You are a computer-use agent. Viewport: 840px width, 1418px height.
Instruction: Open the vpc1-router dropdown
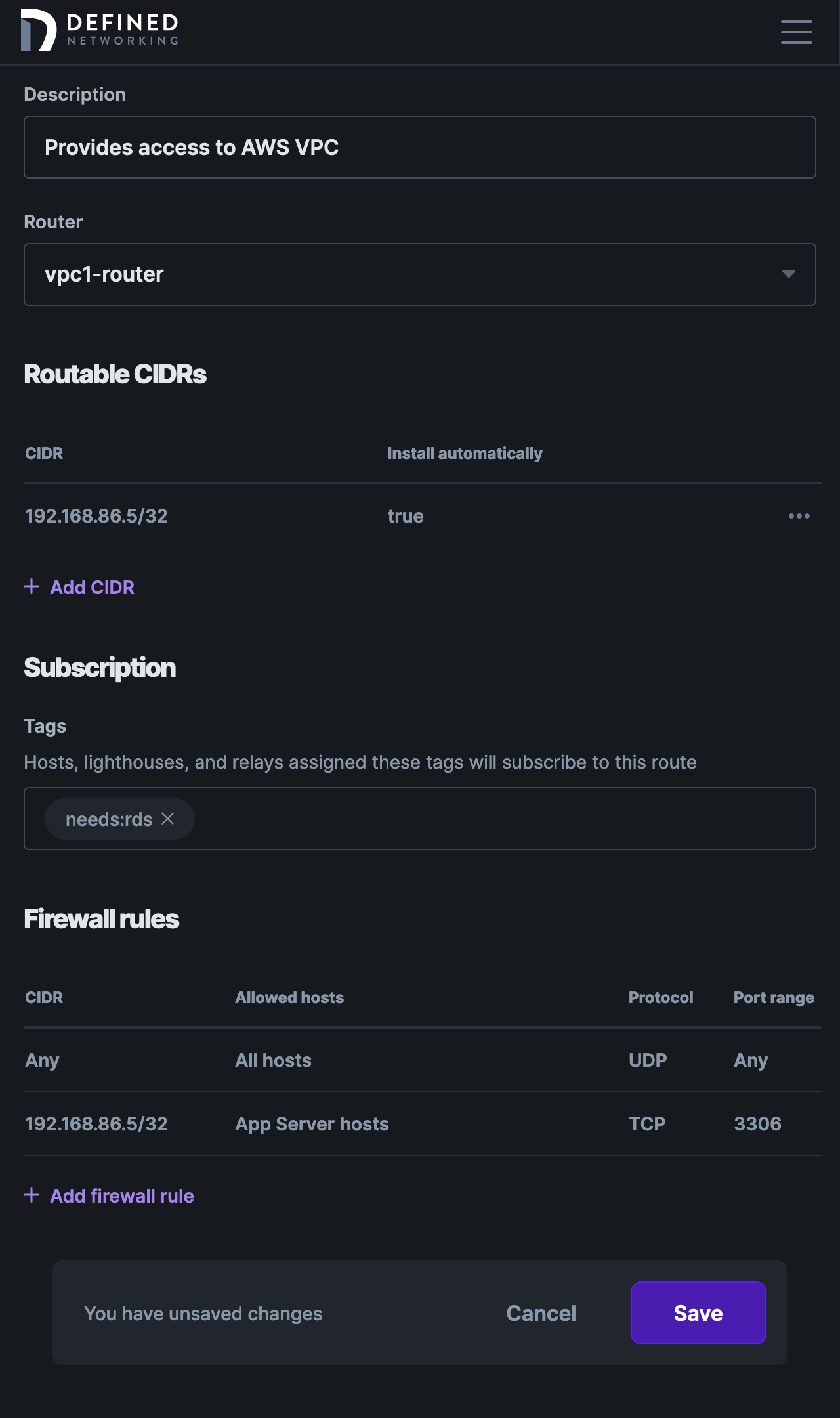(419, 274)
